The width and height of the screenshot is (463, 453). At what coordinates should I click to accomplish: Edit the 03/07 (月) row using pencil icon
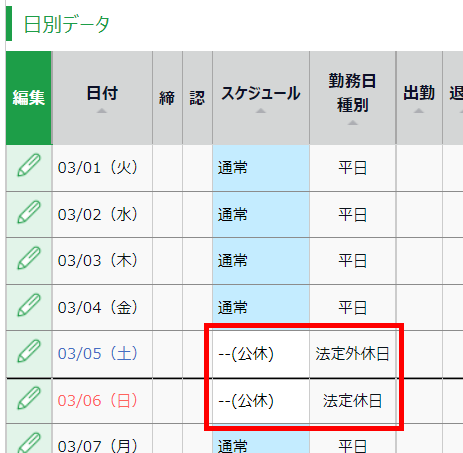29,443
